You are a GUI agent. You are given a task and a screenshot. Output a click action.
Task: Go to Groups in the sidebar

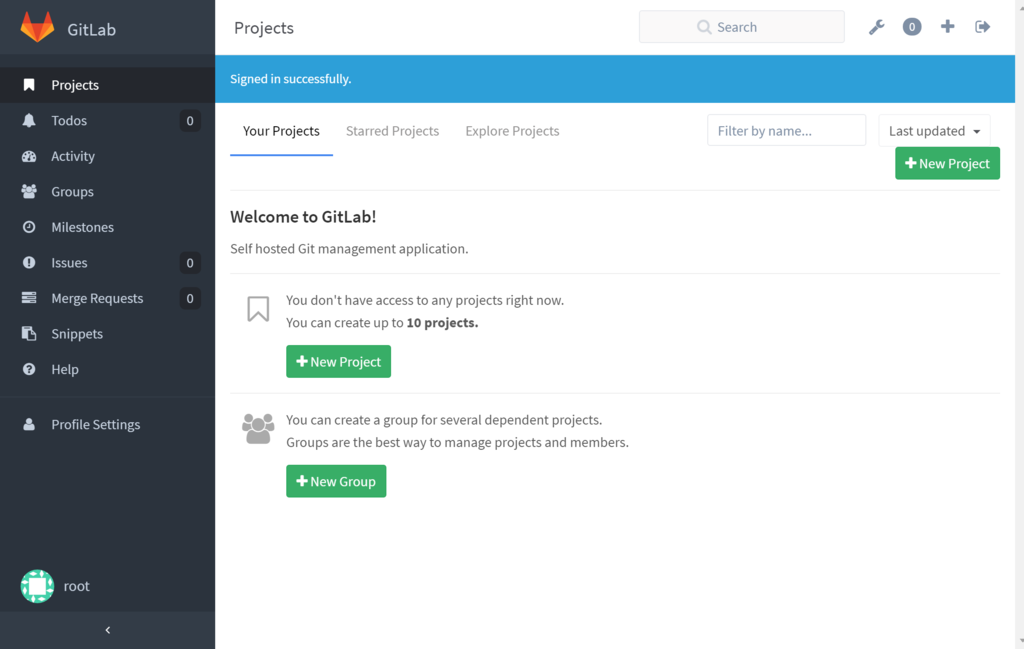[x=107, y=191]
